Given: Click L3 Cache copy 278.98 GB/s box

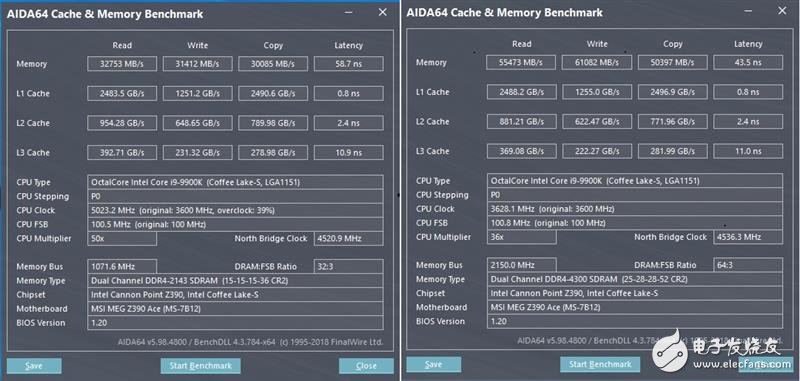Looking at the screenshot, I should click(x=273, y=153).
